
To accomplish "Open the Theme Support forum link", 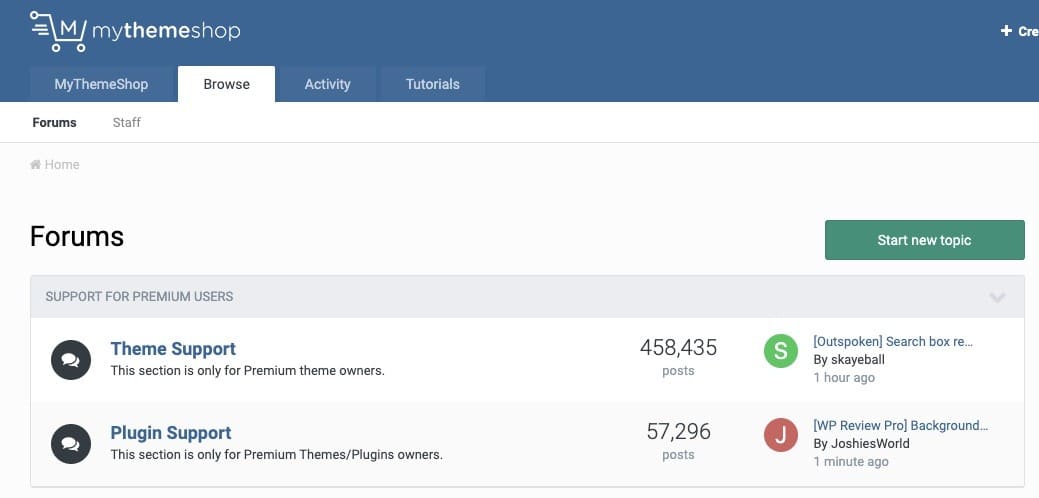I will tap(173, 348).
